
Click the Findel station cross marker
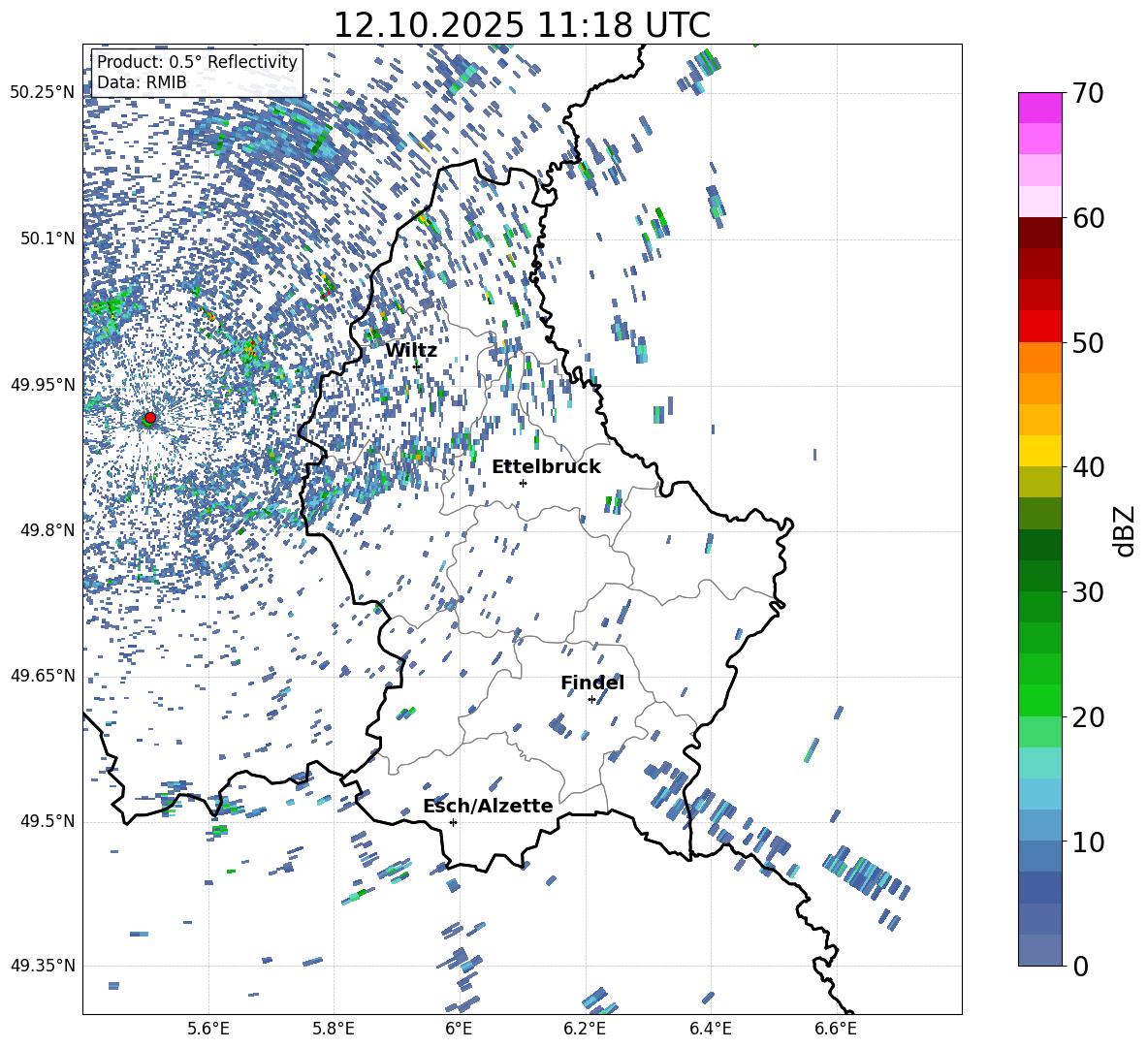[x=591, y=699]
